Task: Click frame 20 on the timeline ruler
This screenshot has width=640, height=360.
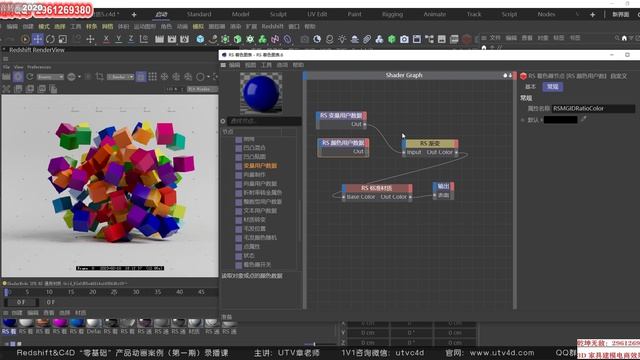Action: [x=92, y=292]
